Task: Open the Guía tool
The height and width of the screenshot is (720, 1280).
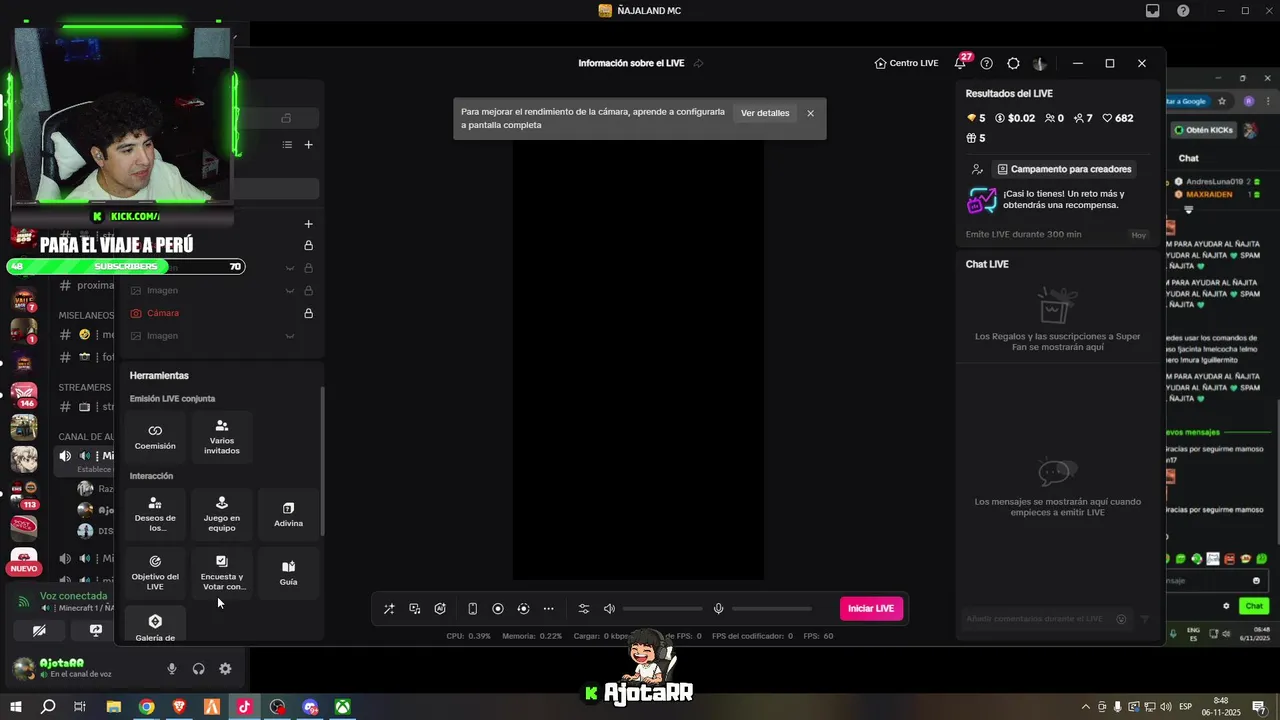Action: [x=288, y=572]
